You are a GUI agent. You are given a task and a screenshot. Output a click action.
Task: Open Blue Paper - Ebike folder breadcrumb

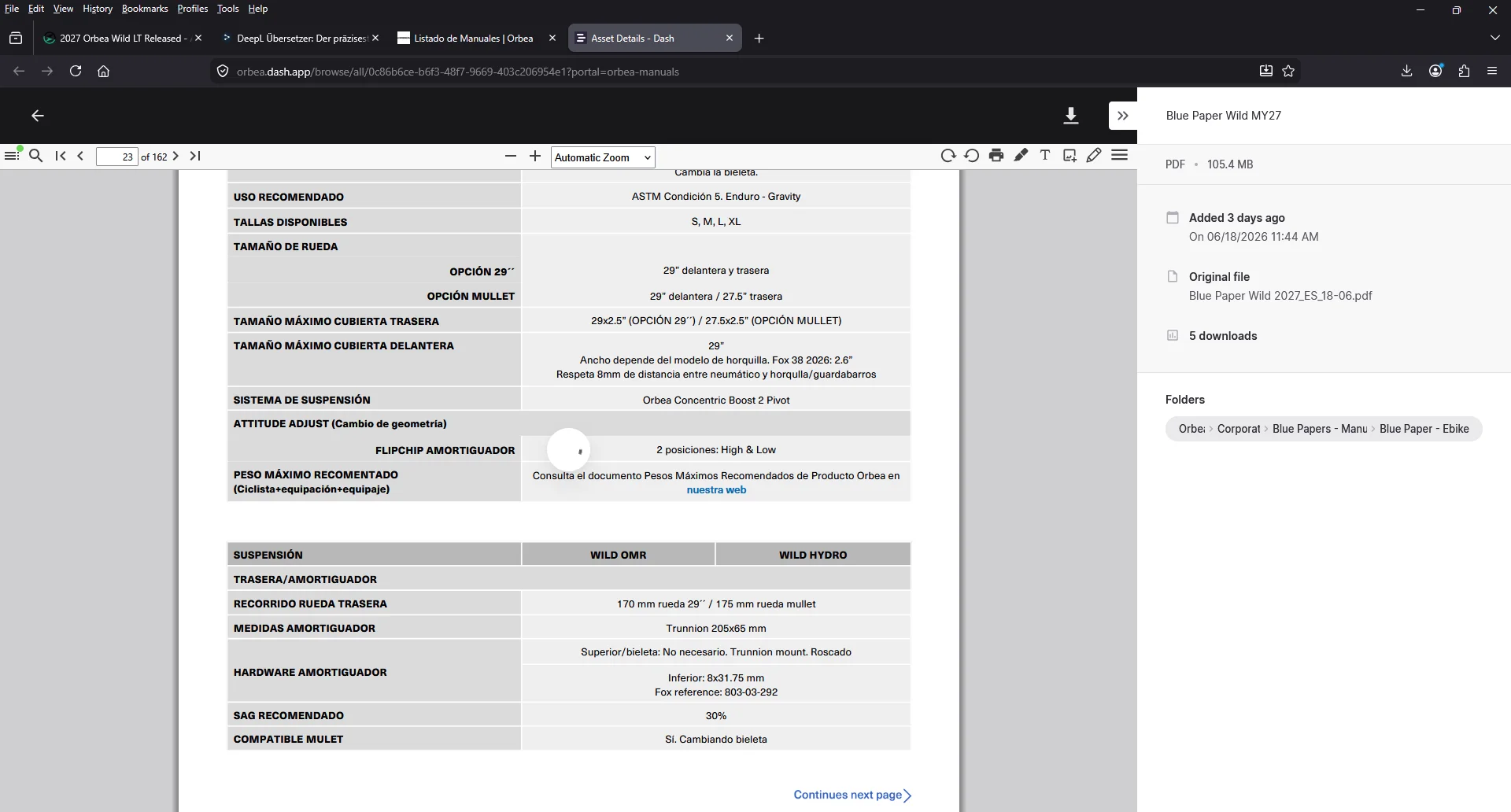[1424, 429]
